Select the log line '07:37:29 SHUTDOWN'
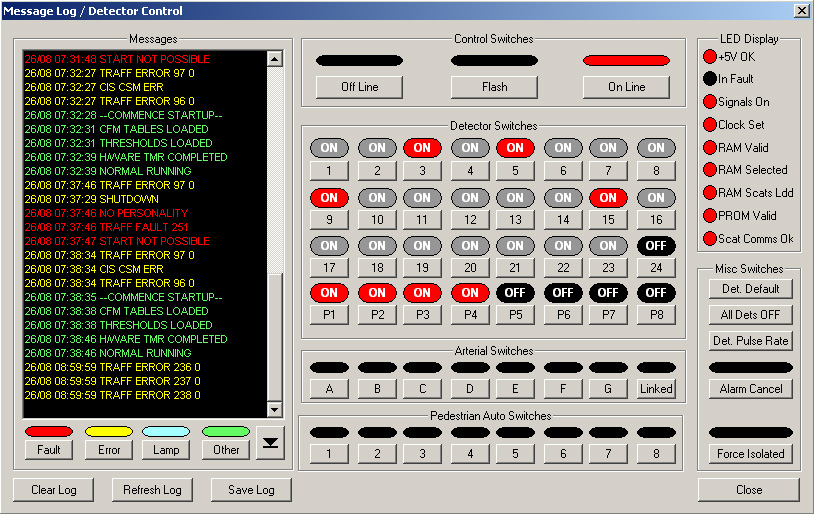Image resolution: width=814 pixels, height=514 pixels. (92, 199)
